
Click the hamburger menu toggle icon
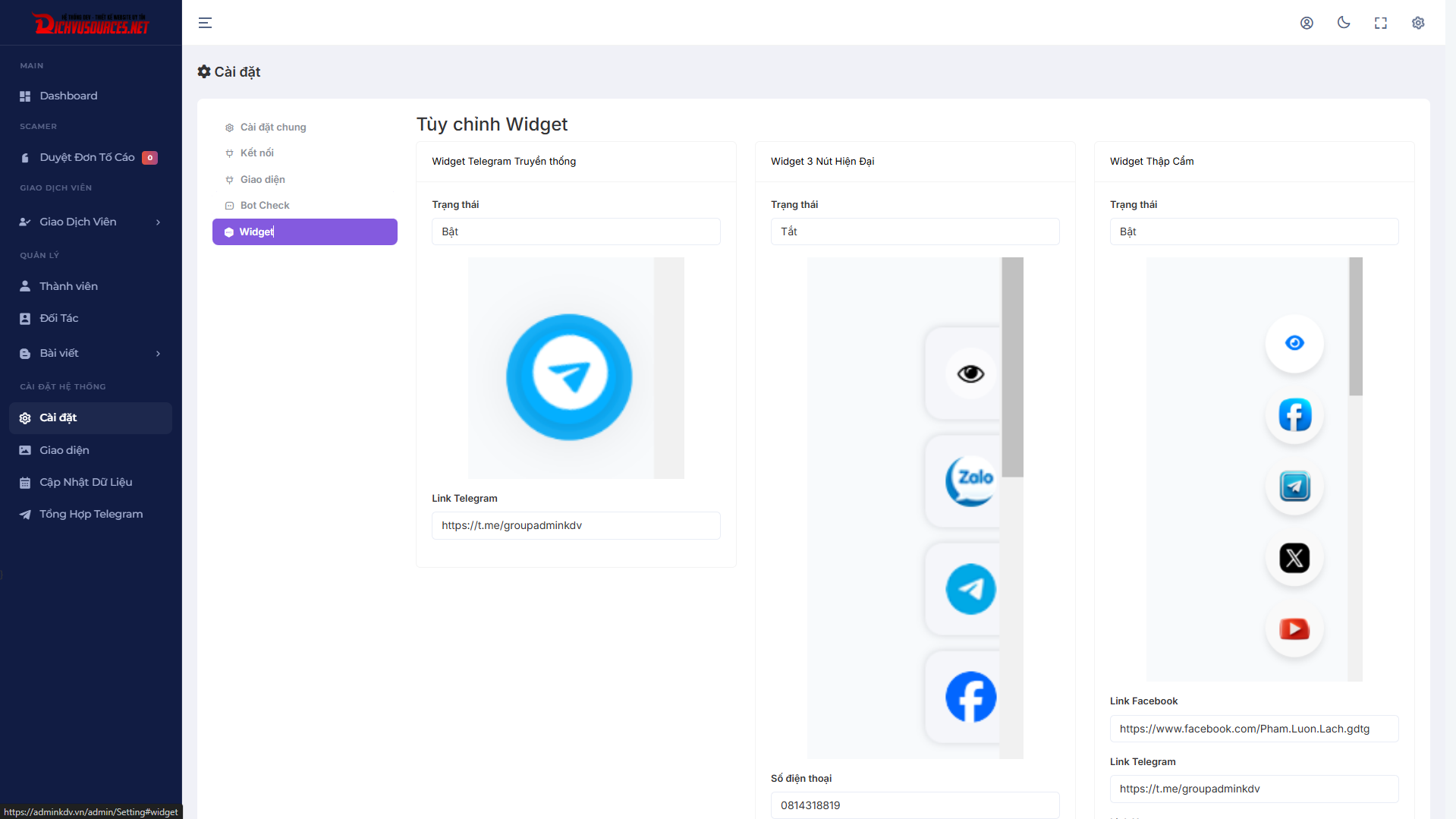pyautogui.click(x=205, y=23)
